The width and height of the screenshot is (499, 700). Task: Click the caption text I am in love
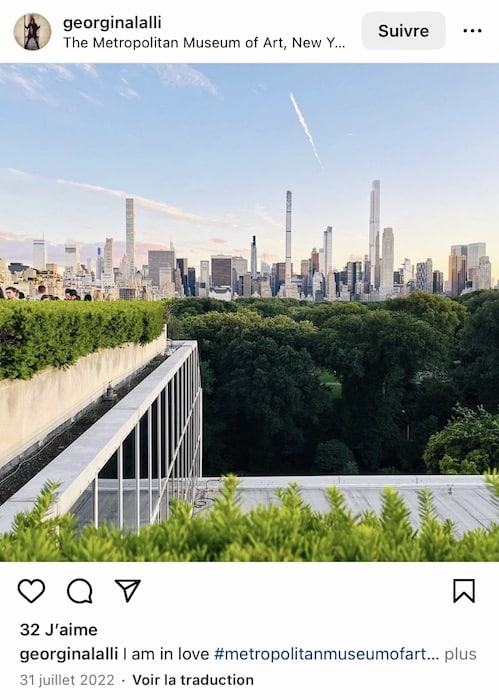(x=166, y=654)
